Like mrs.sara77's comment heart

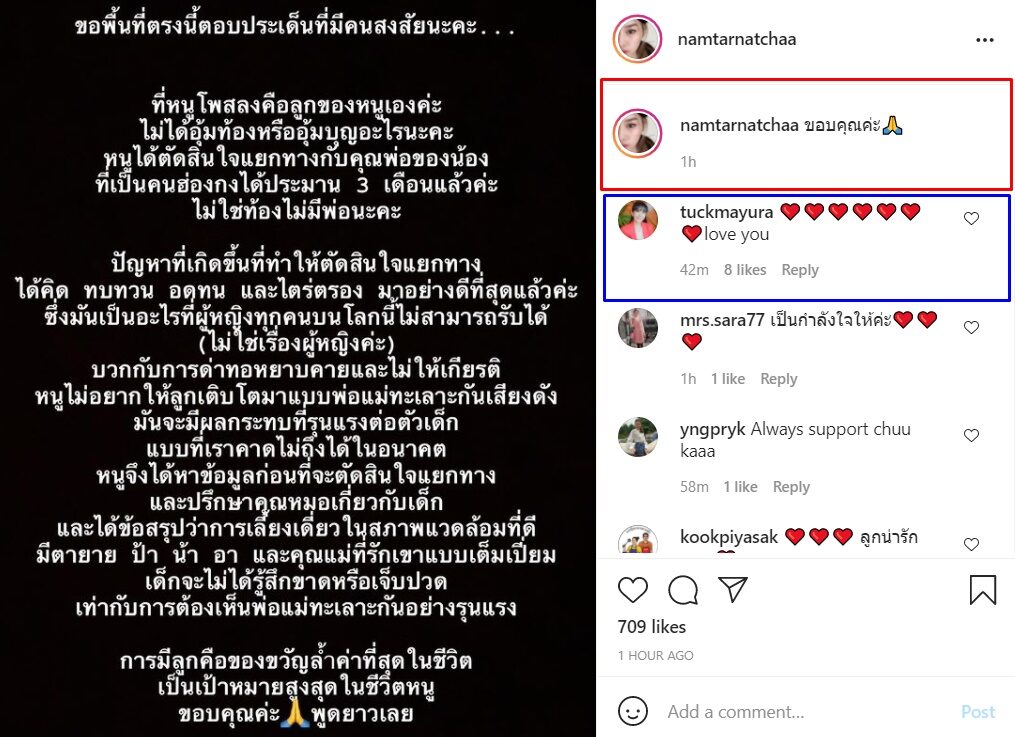[971, 327]
